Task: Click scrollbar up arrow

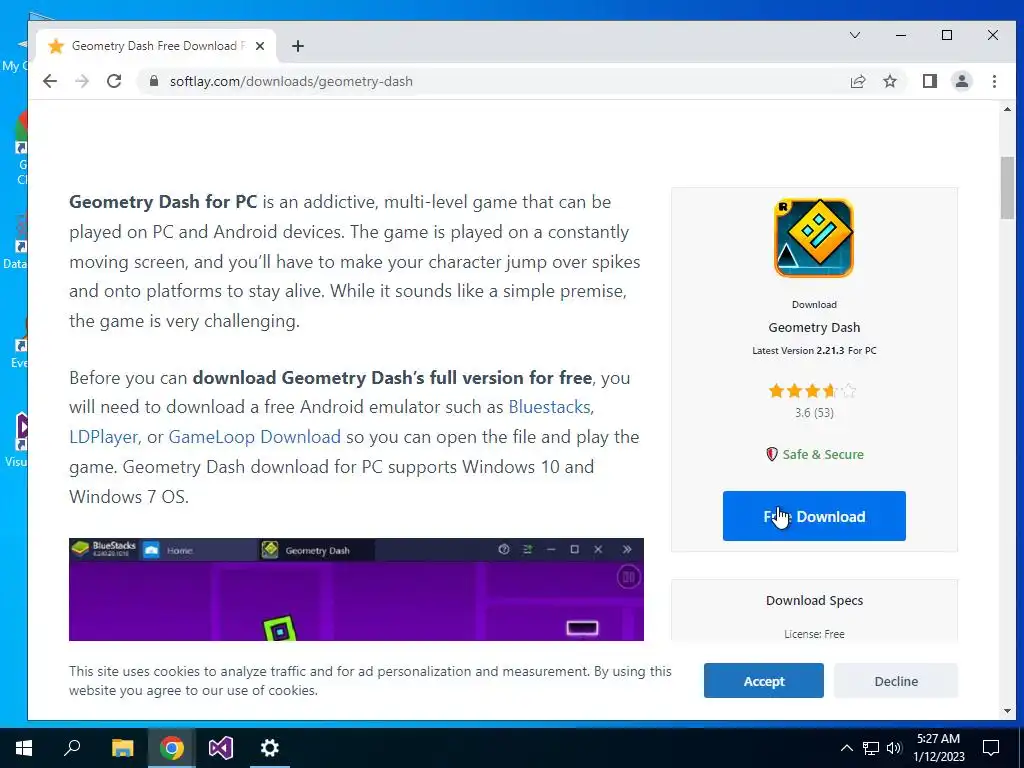Action: [1007, 110]
